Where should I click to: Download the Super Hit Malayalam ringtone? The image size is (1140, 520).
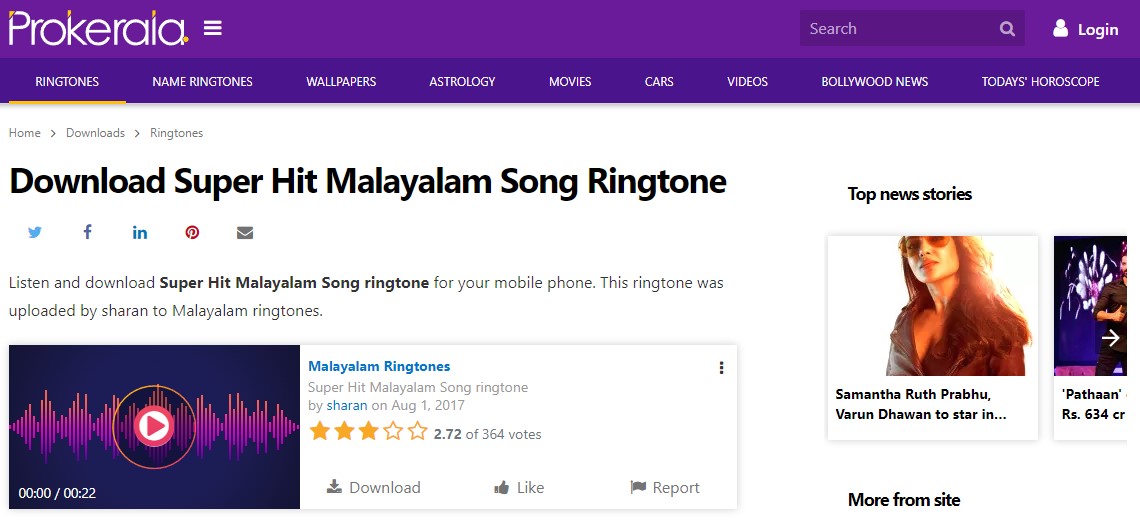[x=374, y=487]
